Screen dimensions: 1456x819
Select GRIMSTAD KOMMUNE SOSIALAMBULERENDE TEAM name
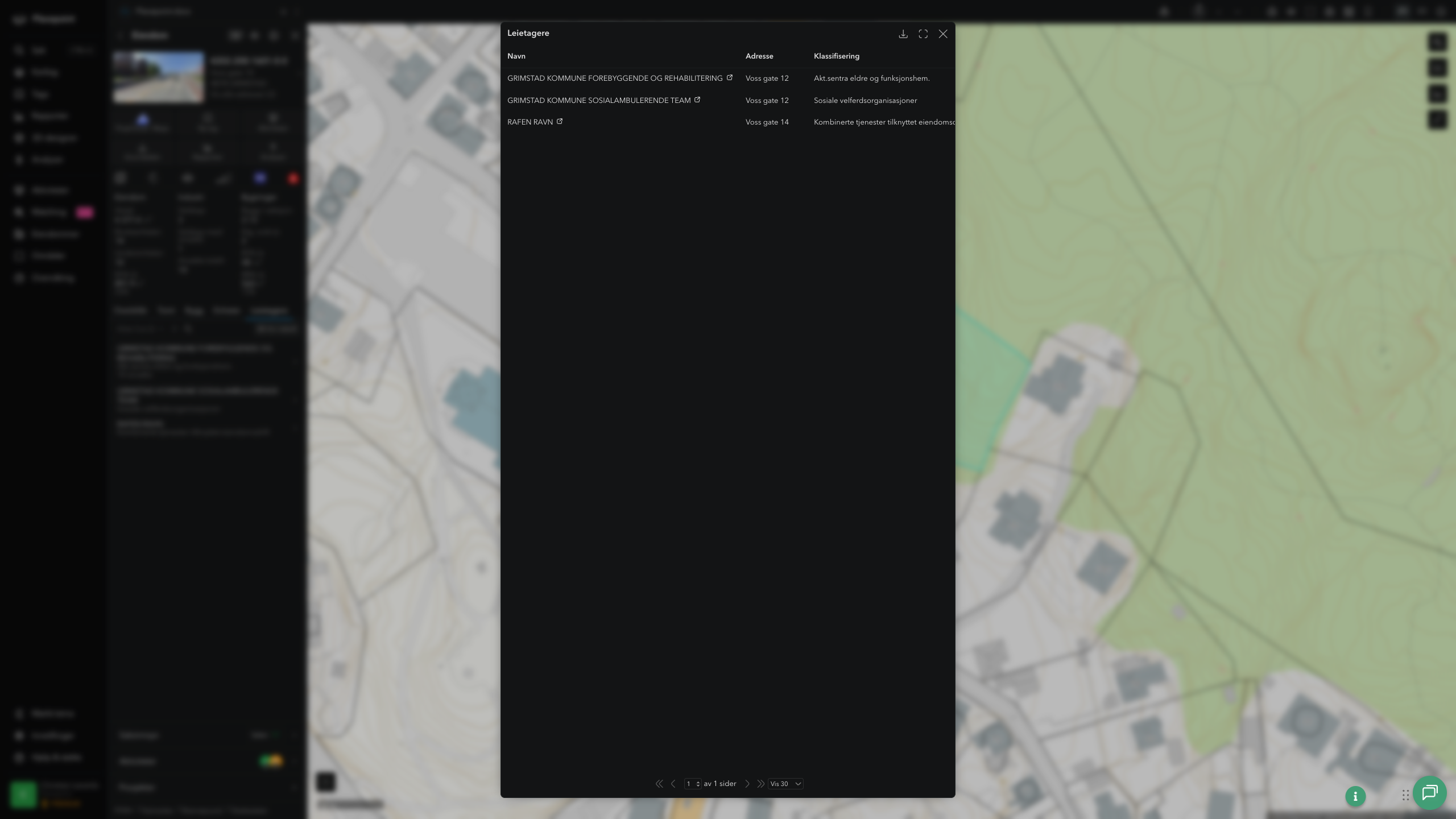click(x=599, y=101)
